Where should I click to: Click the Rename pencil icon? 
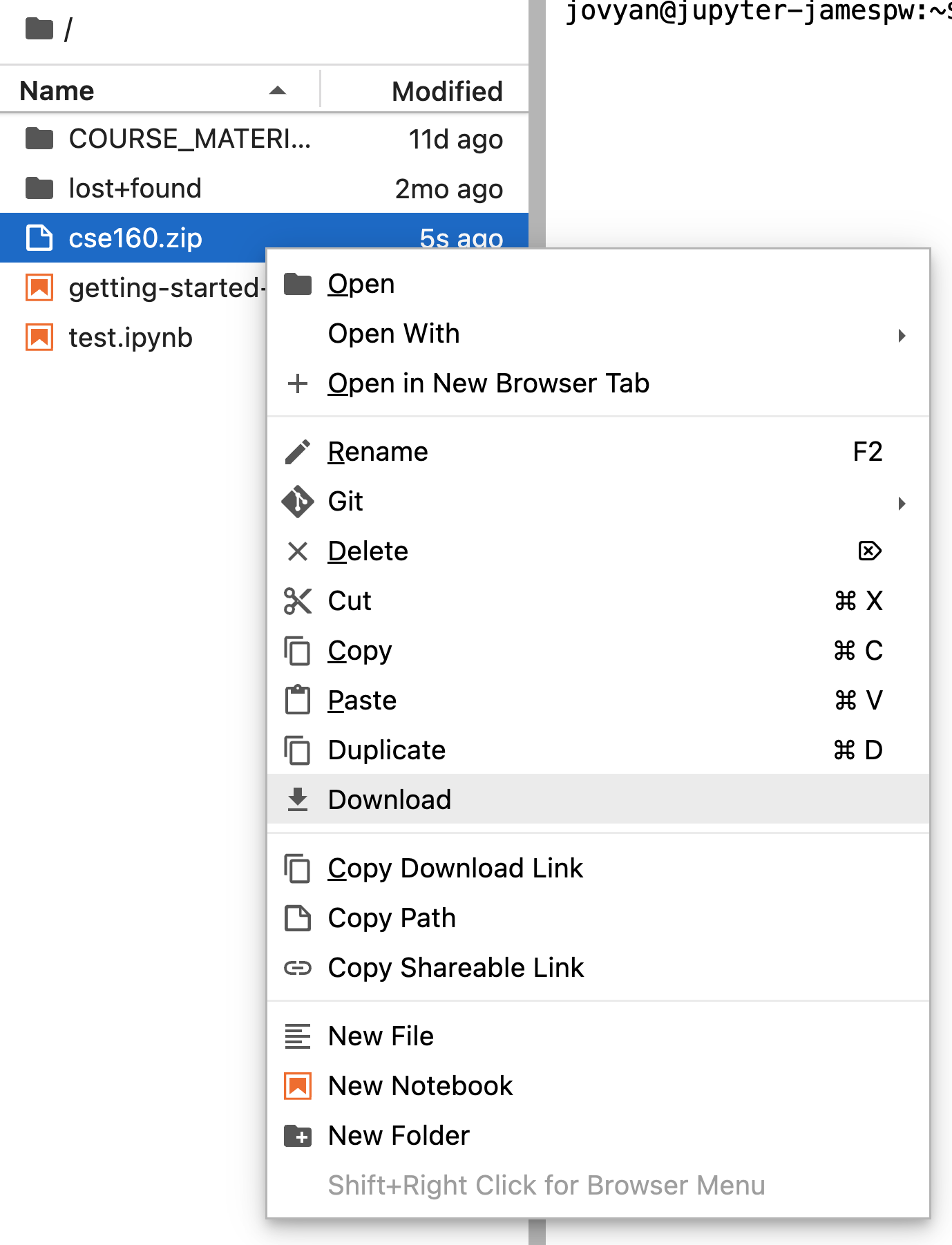(298, 451)
